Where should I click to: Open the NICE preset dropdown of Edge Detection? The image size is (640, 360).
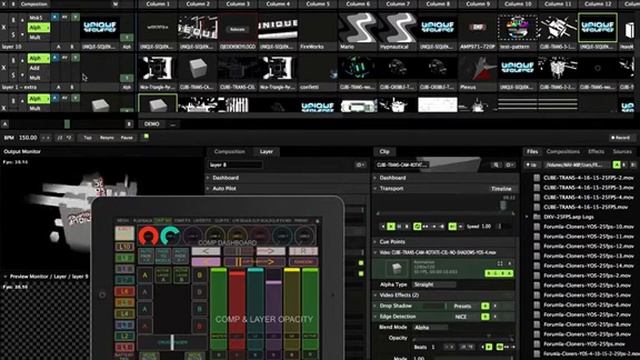pyautogui.click(x=461, y=317)
